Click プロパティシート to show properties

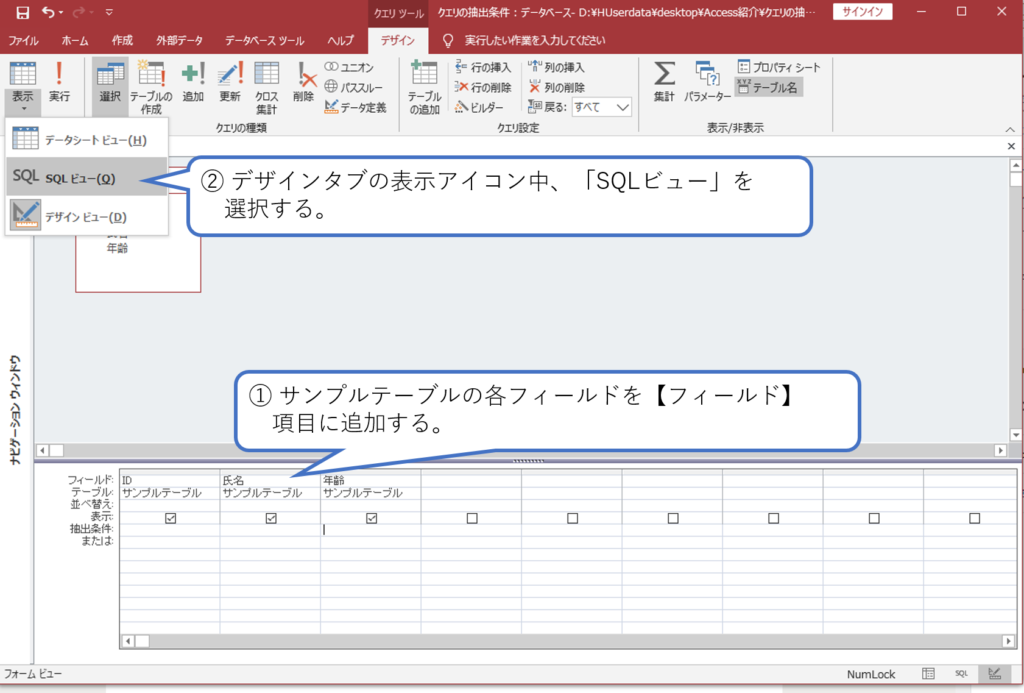780,66
